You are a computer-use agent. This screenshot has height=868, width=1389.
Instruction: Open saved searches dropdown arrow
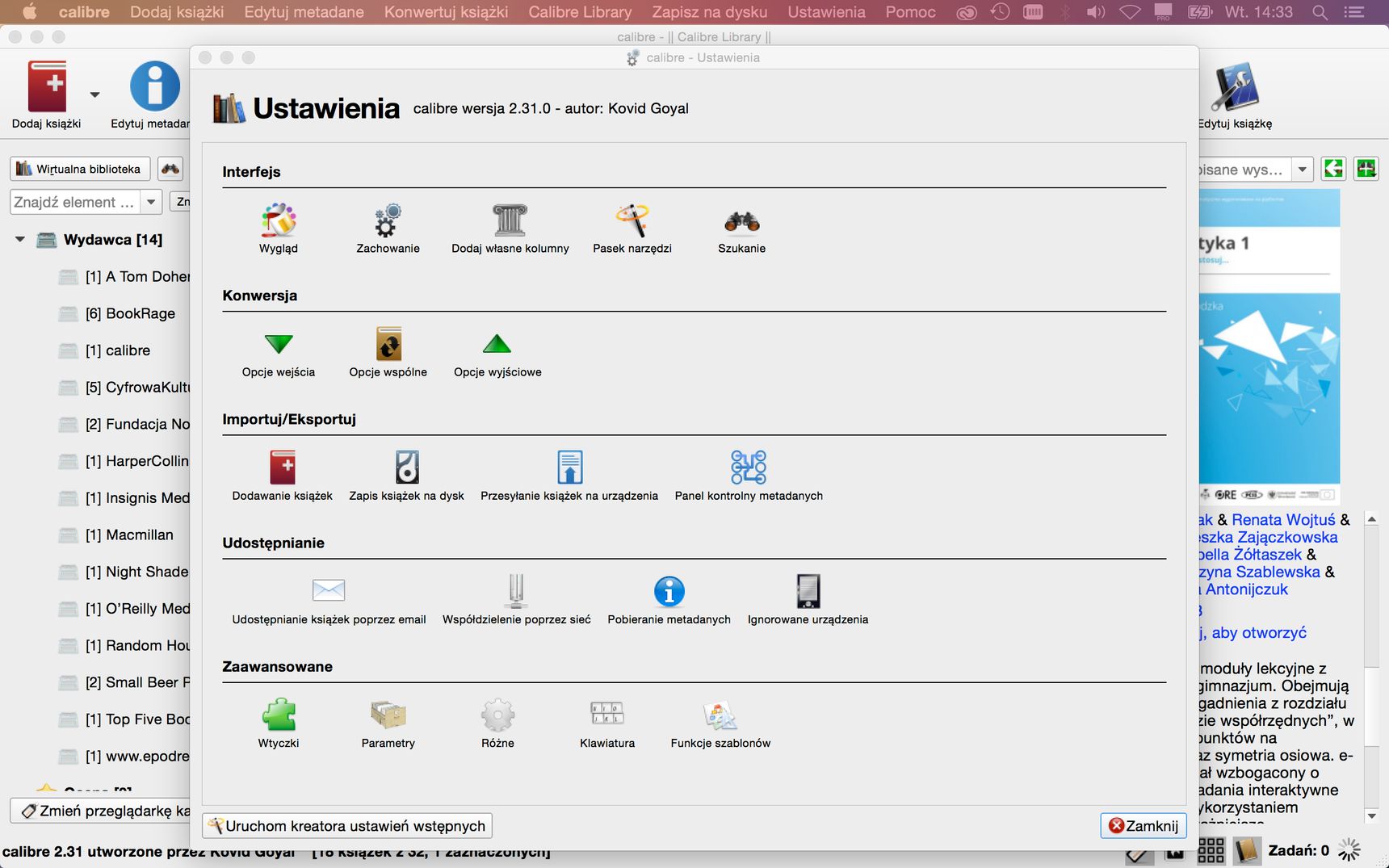[1302, 170]
